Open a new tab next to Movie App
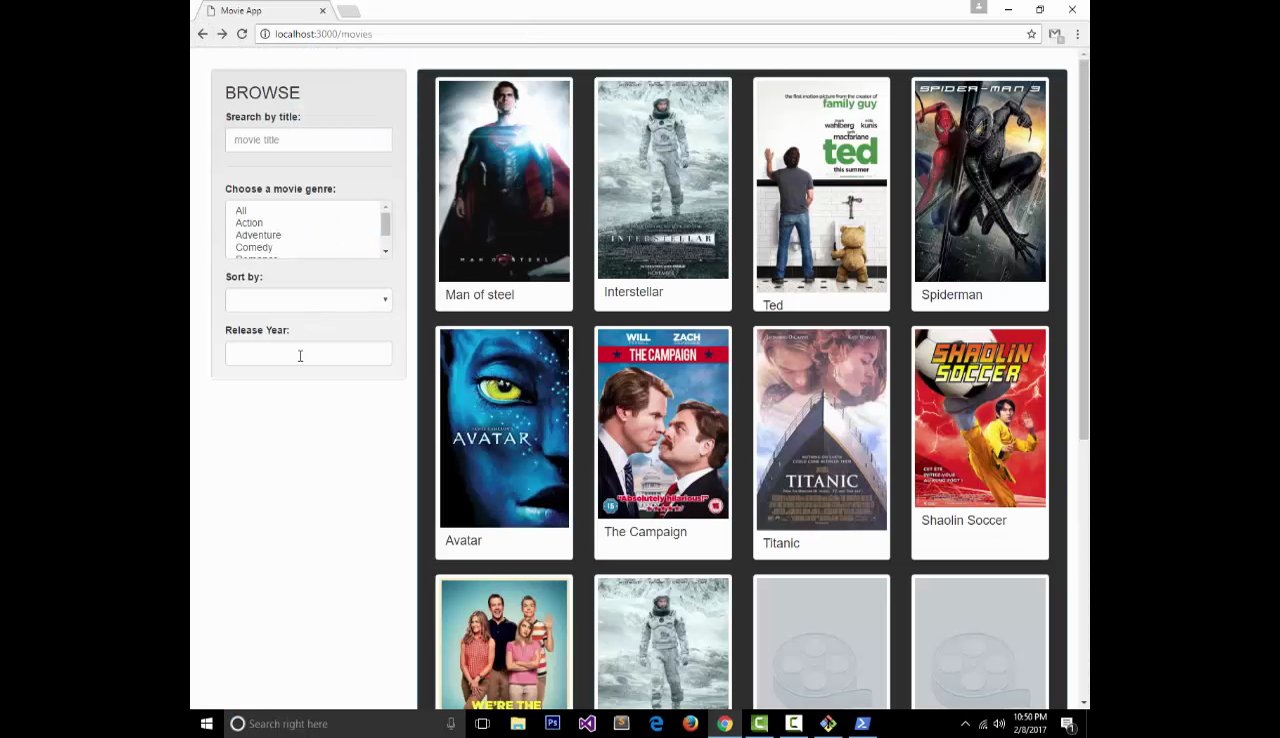Image resolution: width=1280 pixels, height=738 pixels. [348, 11]
